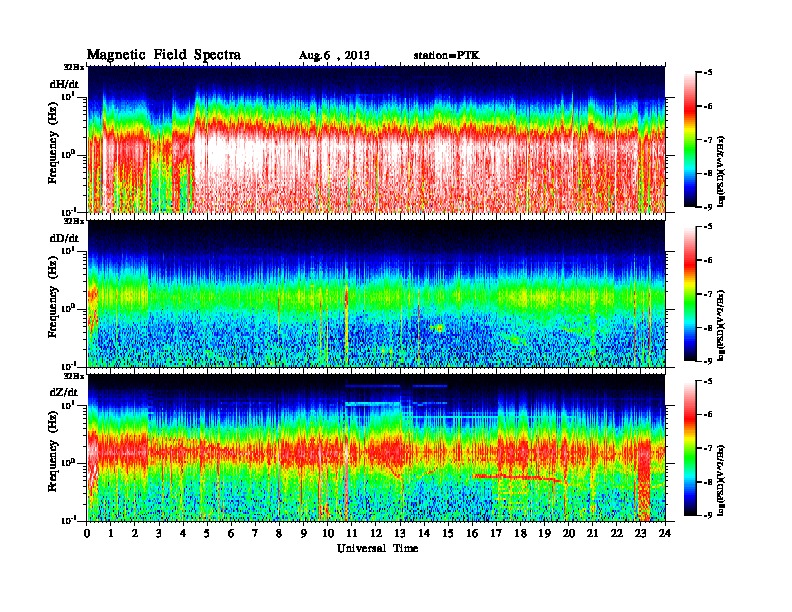Click hour tick label "9" on time axis

pos(304,533)
